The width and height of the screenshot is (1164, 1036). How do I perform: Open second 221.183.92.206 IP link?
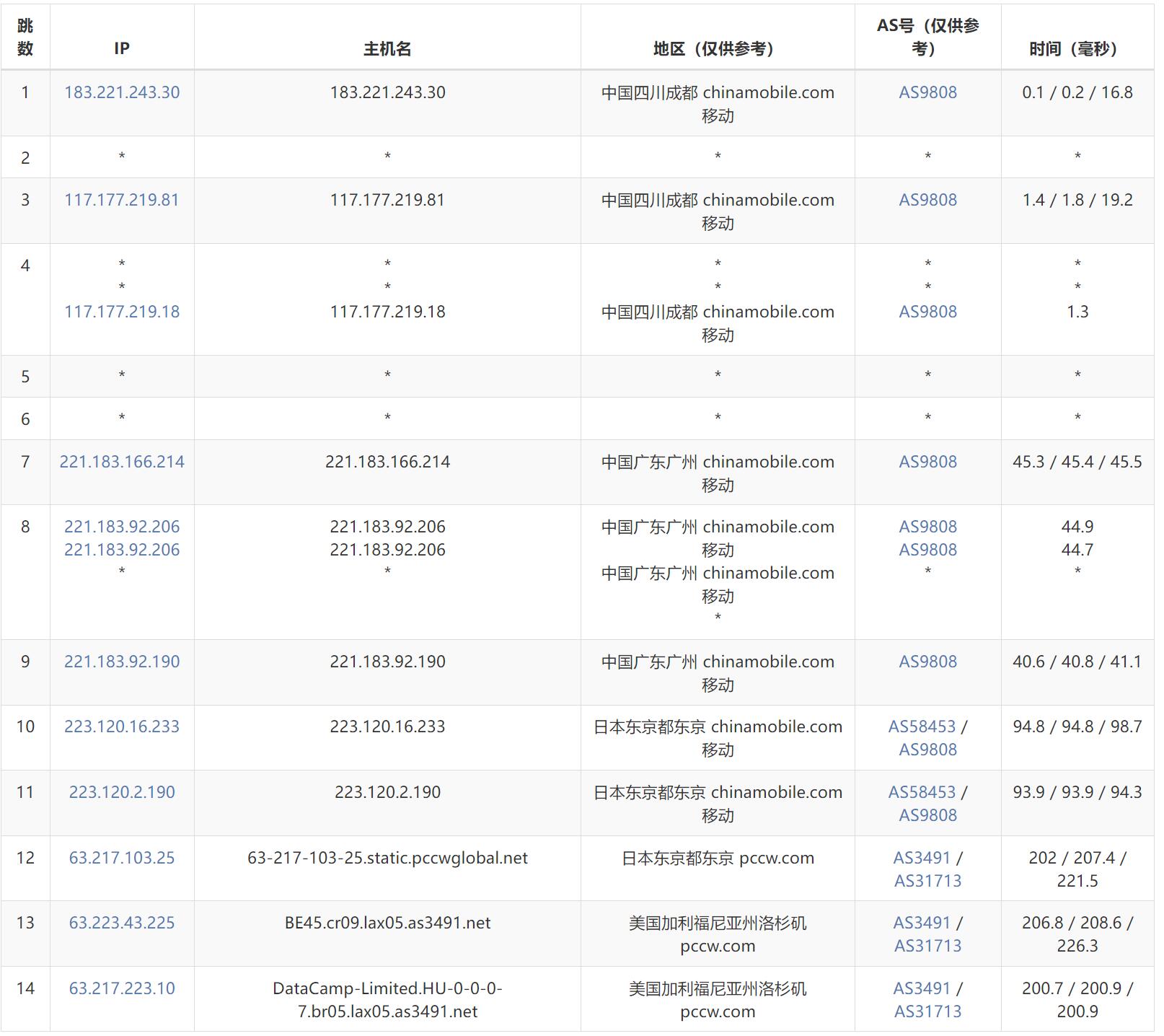122,550
